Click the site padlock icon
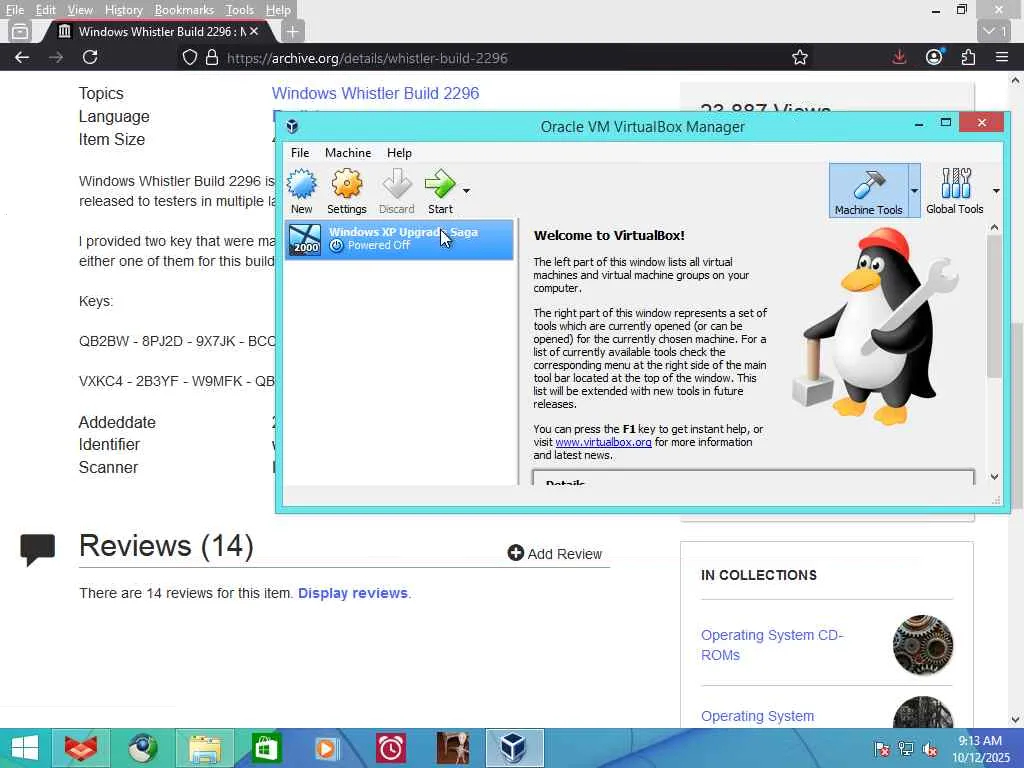 212,57
